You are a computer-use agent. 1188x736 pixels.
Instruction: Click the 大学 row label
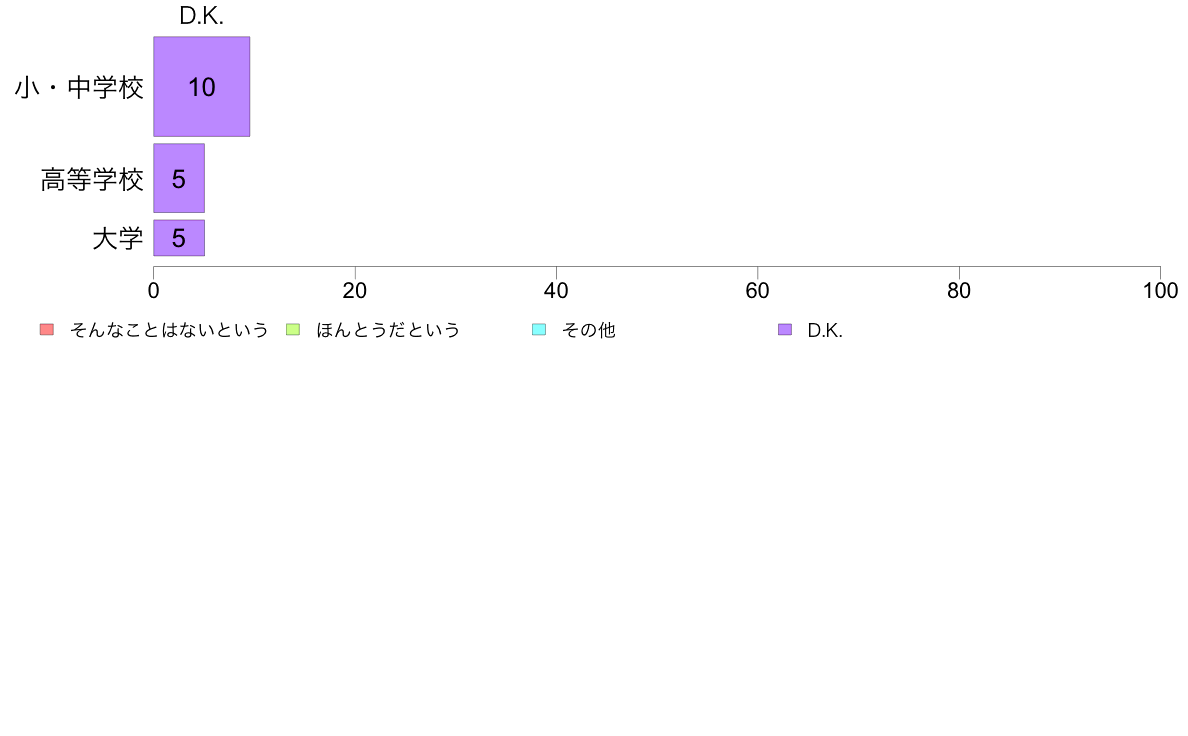[117, 239]
